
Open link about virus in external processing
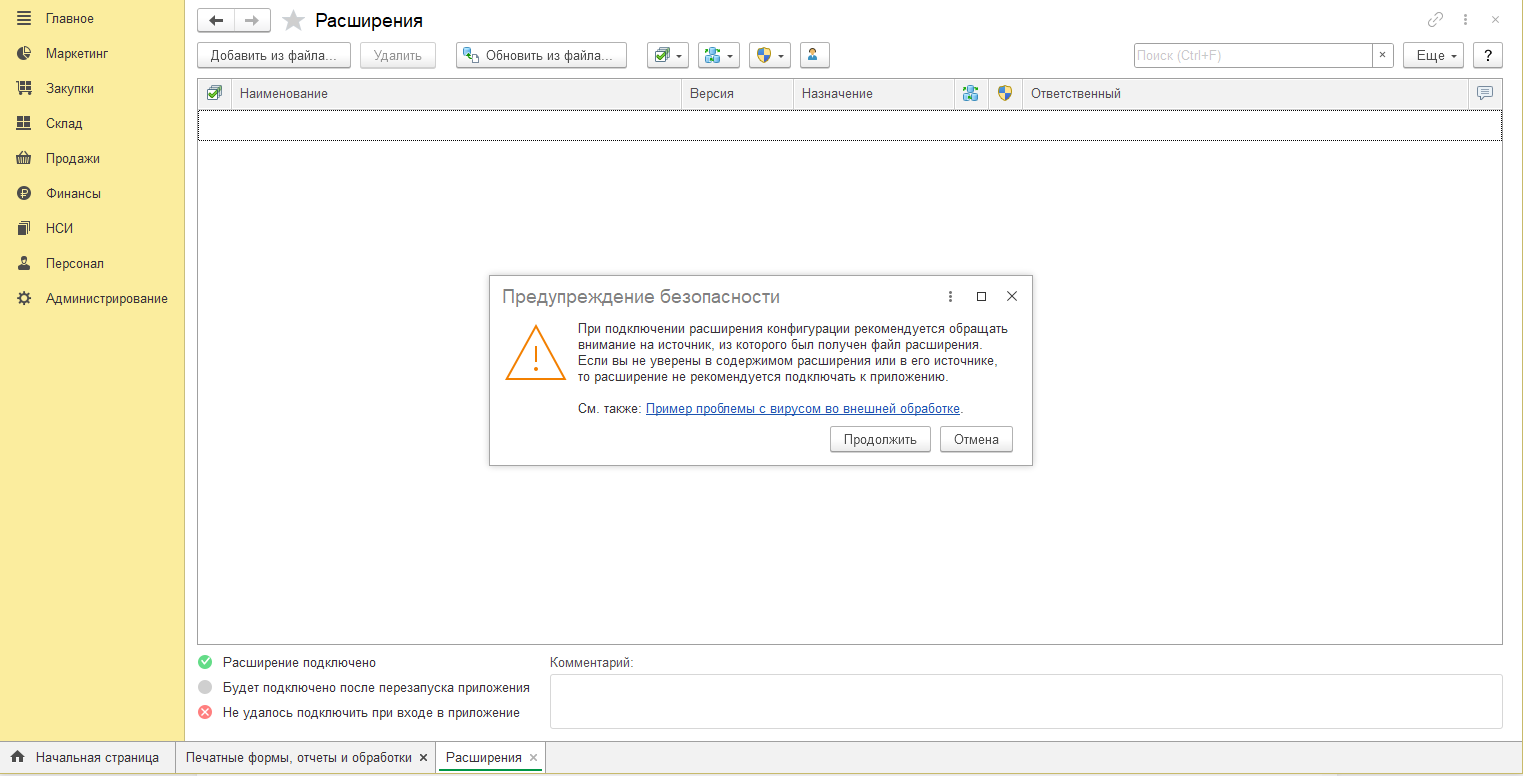802,409
